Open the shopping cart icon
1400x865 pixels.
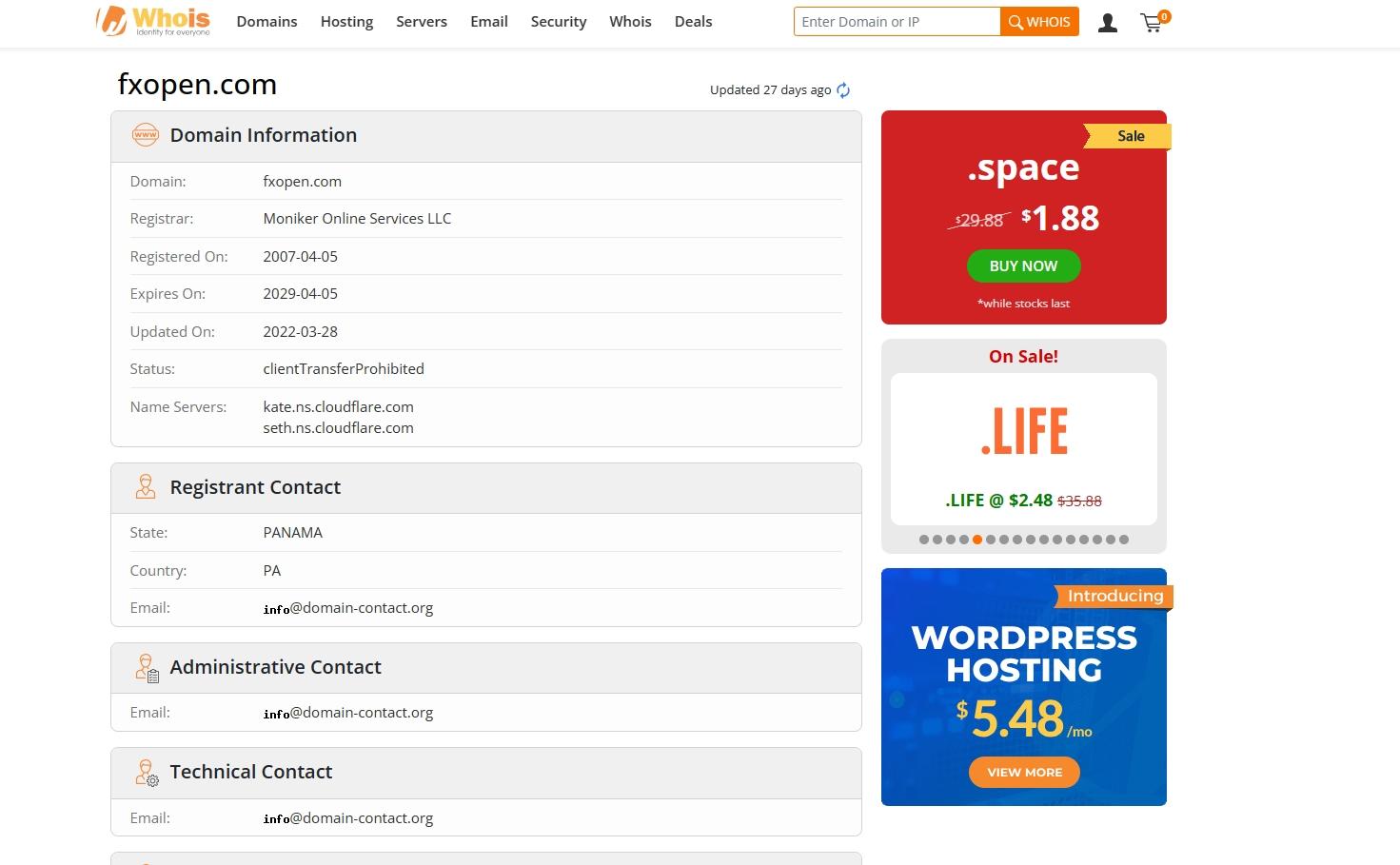(x=1154, y=22)
